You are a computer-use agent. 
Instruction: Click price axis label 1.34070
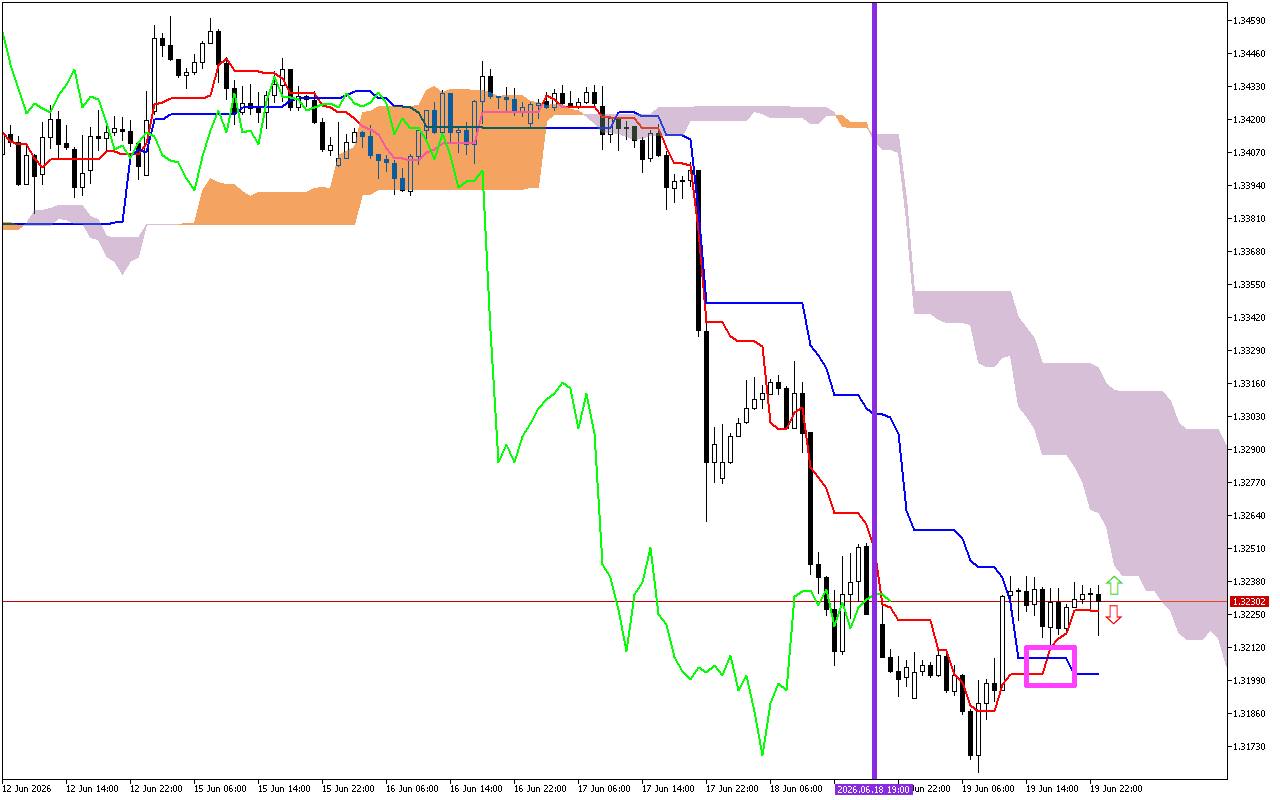[x=1250, y=152]
